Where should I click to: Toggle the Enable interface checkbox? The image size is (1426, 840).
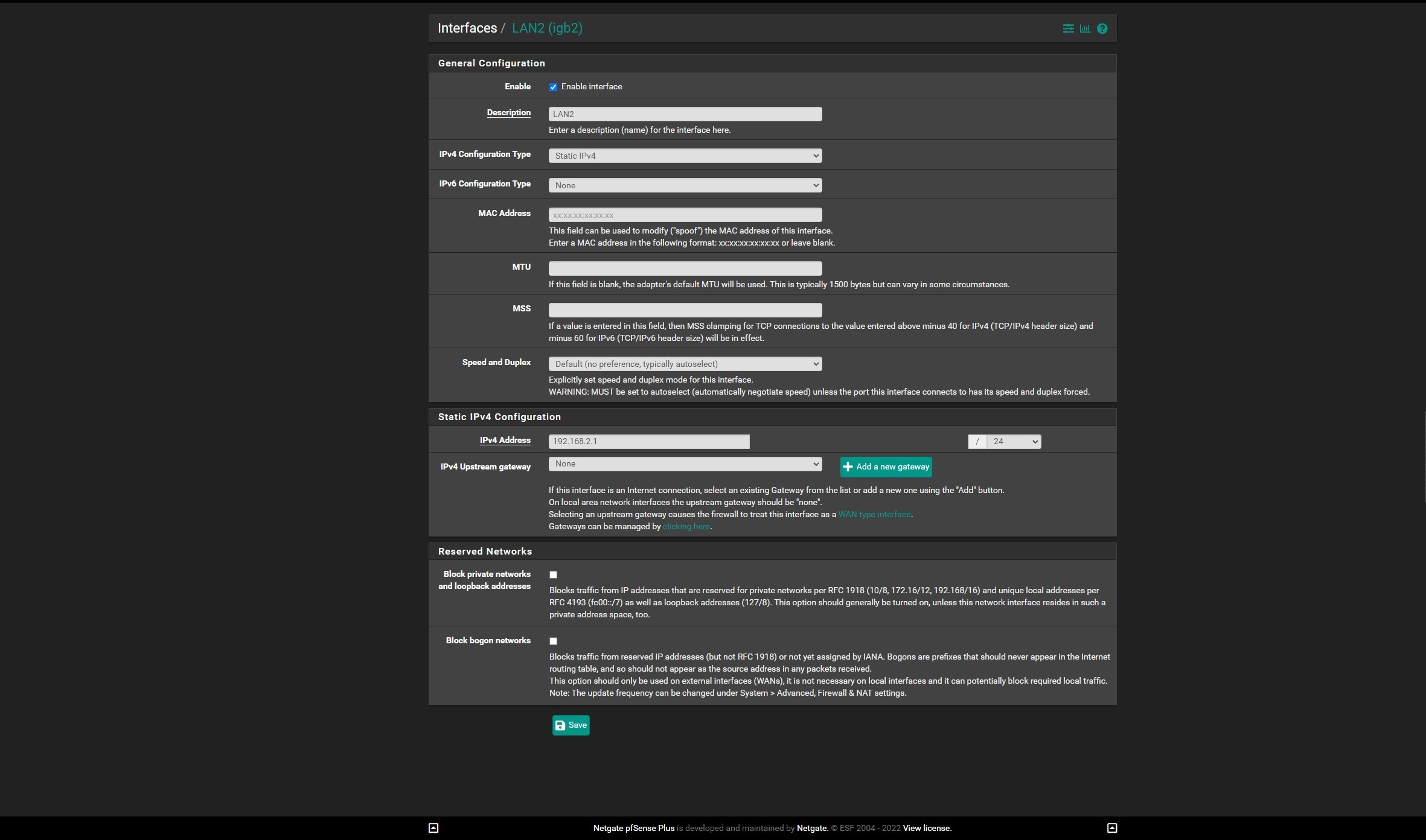[553, 87]
